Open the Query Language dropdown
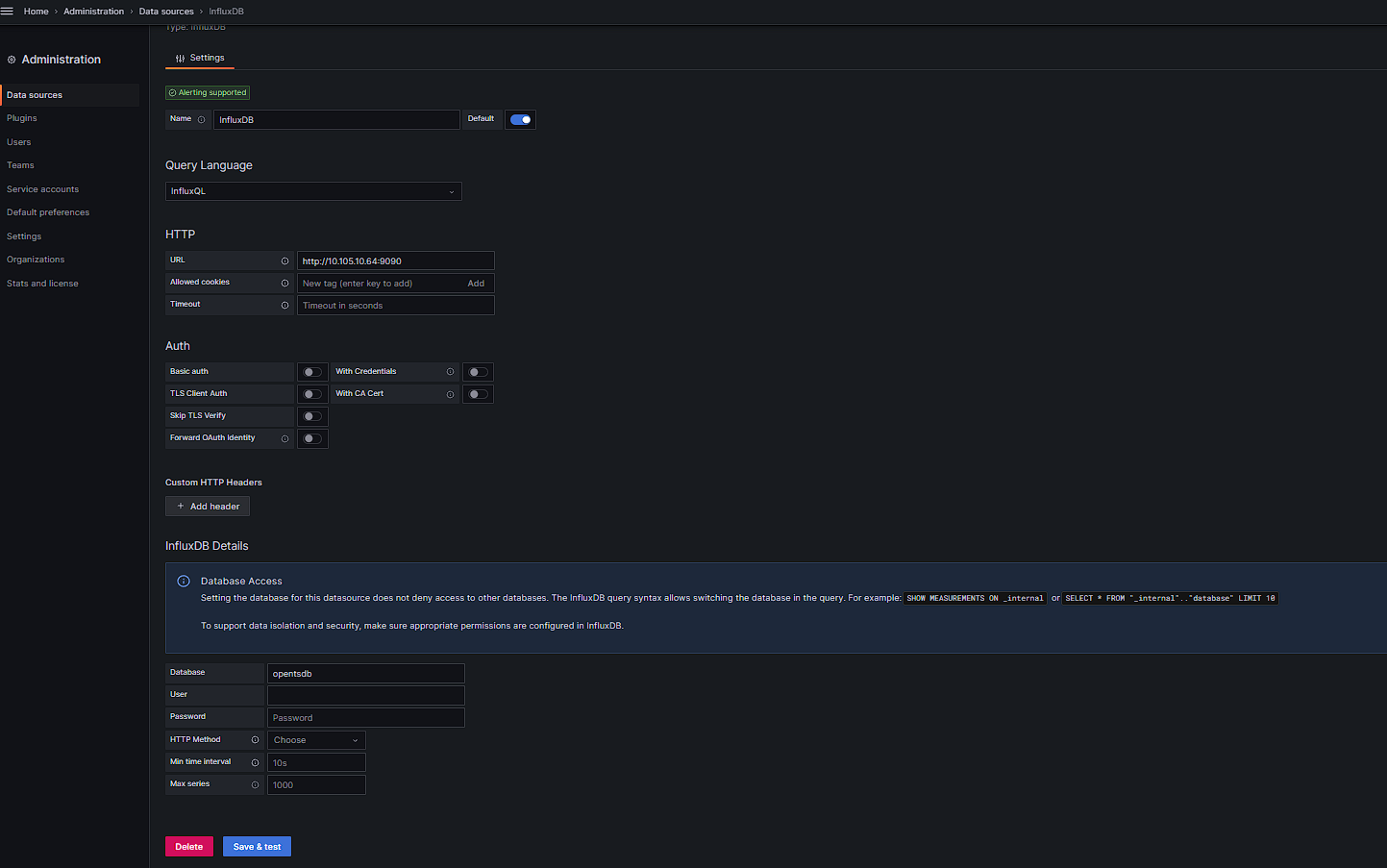Image resolution: width=1387 pixels, height=868 pixels. click(x=313, y=191)
